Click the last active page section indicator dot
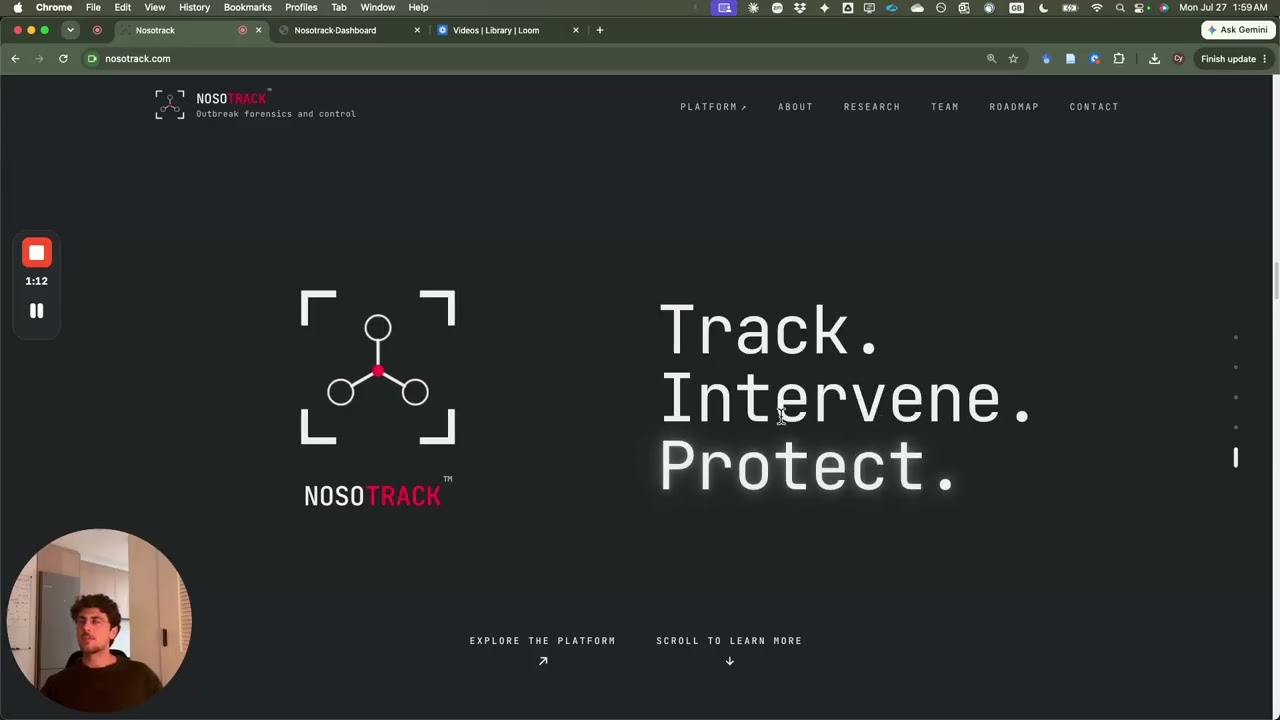Image resolution: width=1280 pixels, height=720 pixels. 1236,458
